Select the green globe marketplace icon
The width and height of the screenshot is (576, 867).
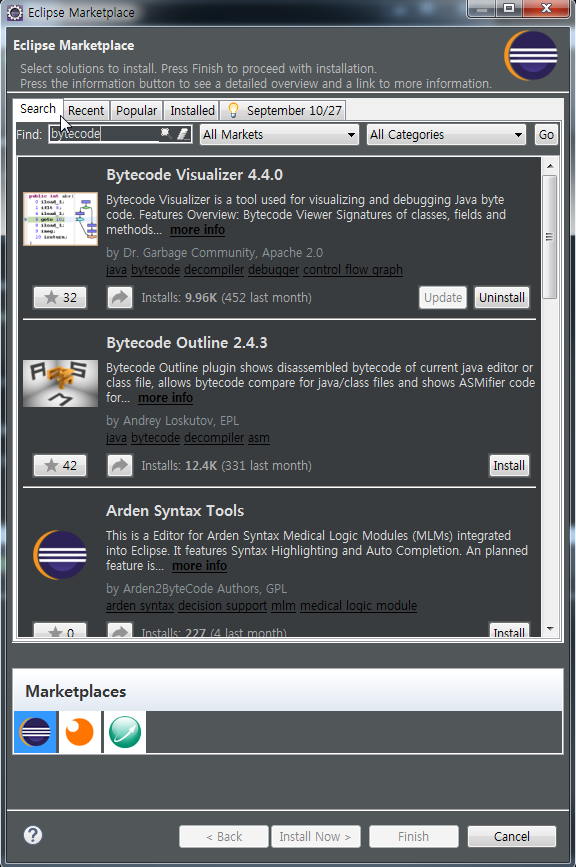pyautogui.click(x=125, y=732)
